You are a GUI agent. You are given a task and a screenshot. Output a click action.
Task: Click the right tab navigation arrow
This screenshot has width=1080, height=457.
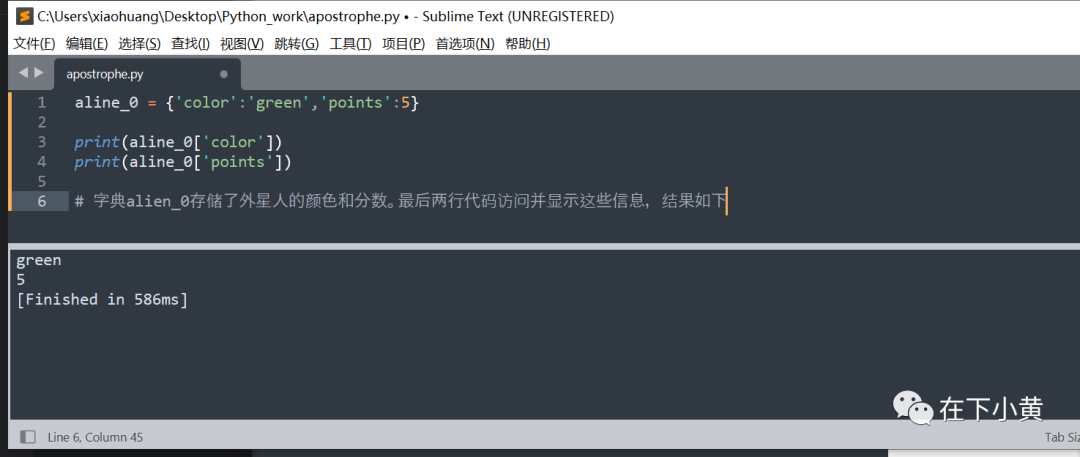[39, 72]
